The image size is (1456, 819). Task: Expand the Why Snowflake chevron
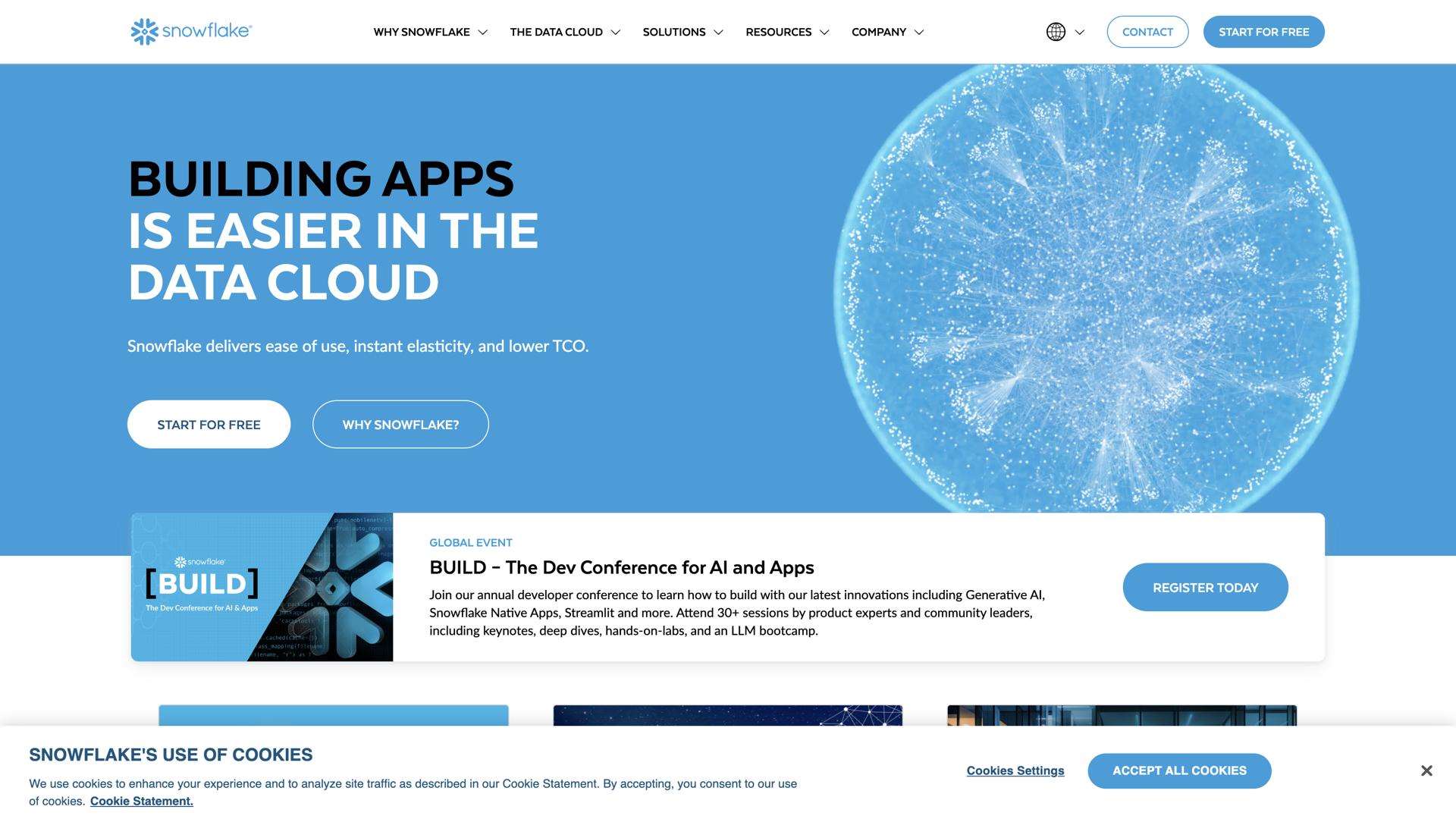pyautogui.click(x=482, y=33)
